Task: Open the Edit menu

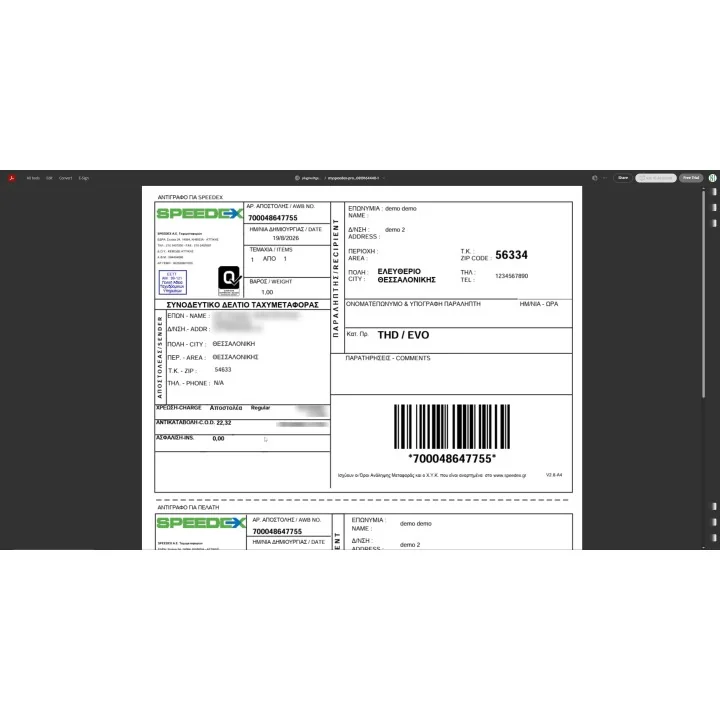Action: (x=49, y=178)
